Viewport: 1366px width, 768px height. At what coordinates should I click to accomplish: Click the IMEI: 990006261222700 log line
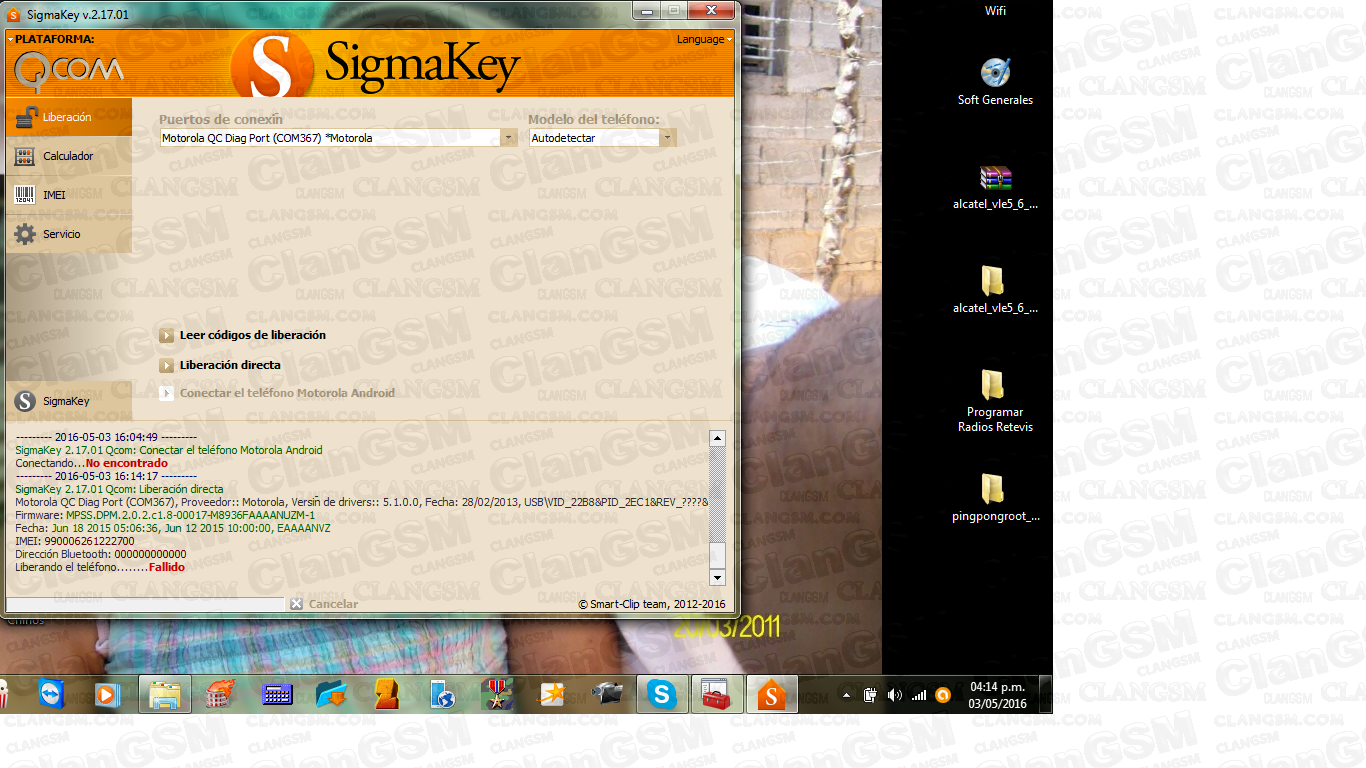click(x=75, y=541)
